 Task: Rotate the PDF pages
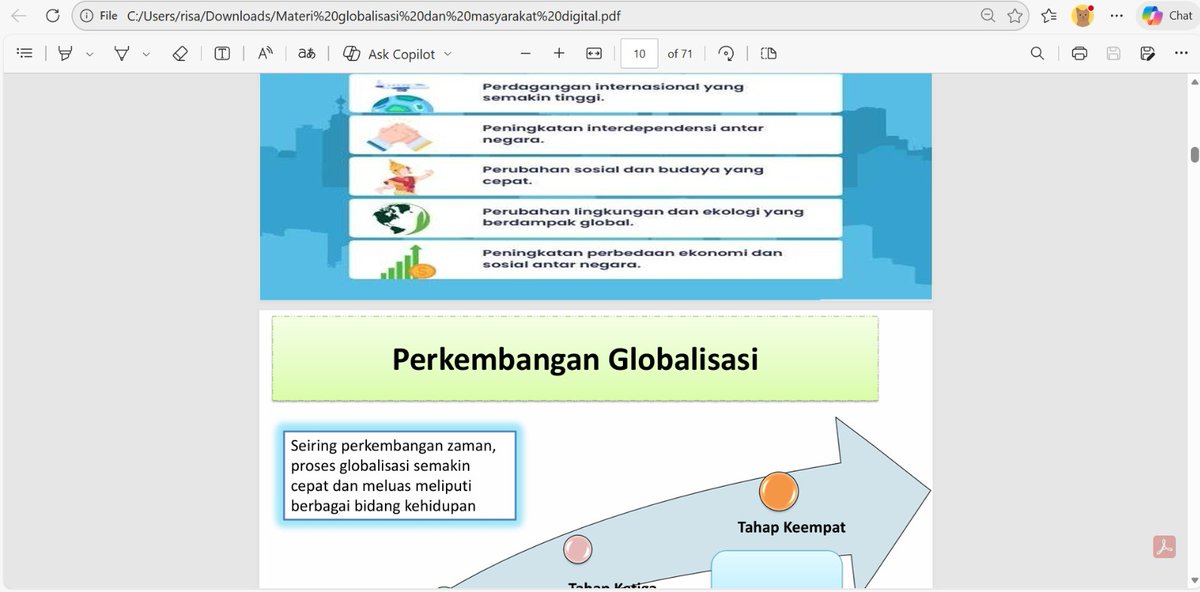tap(726, 53)
